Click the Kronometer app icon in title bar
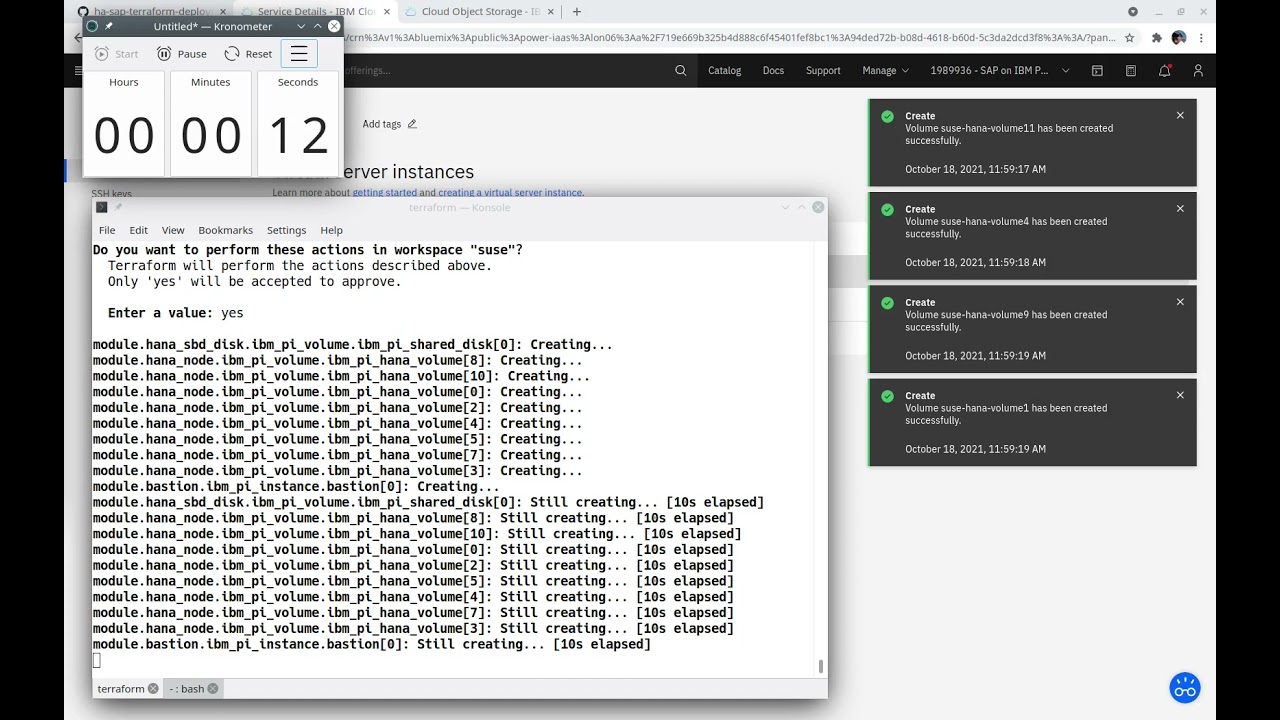Screen dimensions: 1280x720 pyautogui.click(x=93, y=26)
